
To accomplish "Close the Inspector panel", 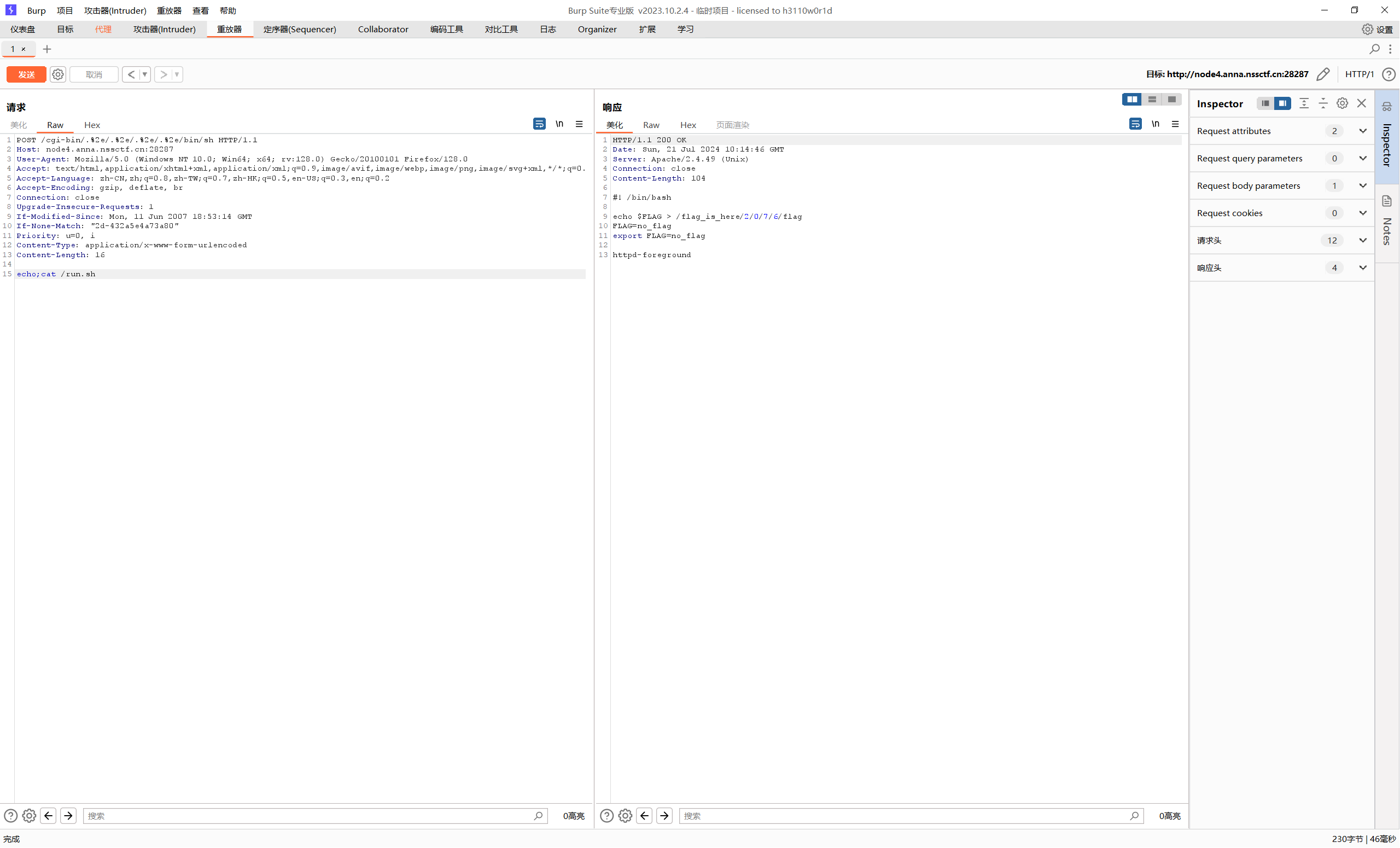I will 1361,103.
